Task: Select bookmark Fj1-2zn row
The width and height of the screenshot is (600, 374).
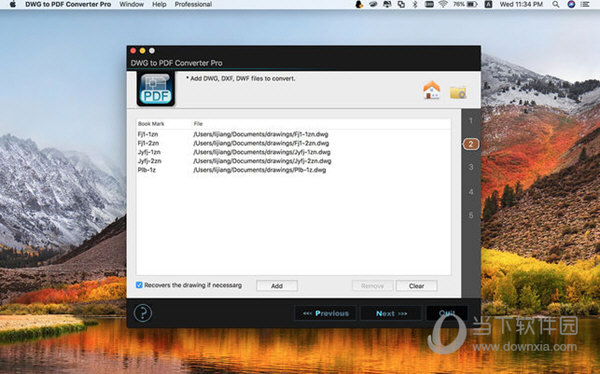Action: [x=148, y=143]
